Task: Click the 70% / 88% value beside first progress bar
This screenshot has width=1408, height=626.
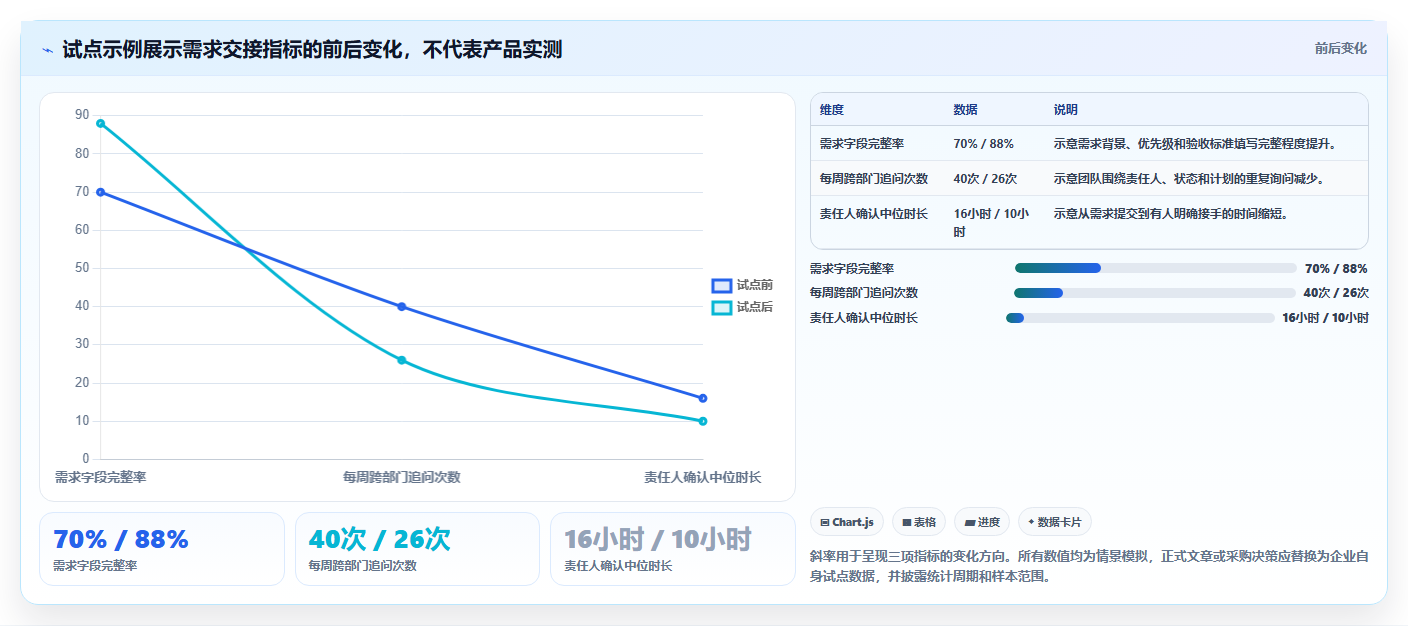Action: pos(1336,269)
